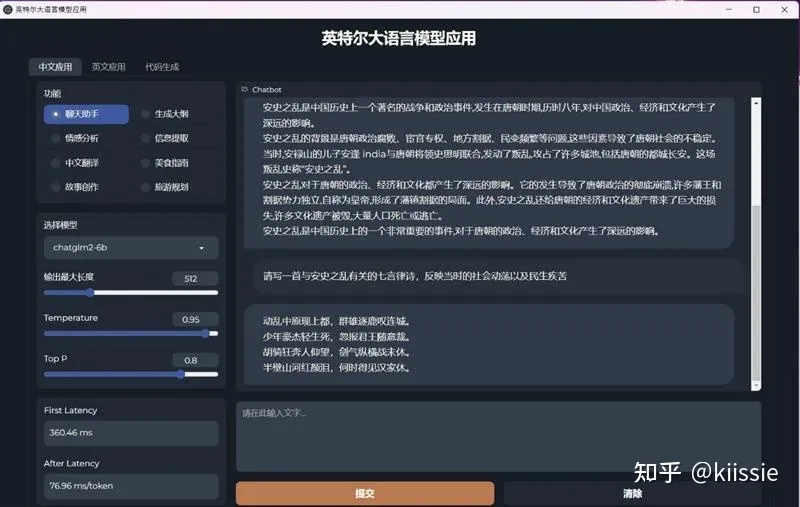Click the After Latency value field
800x507 pixels.
[131, 486]
